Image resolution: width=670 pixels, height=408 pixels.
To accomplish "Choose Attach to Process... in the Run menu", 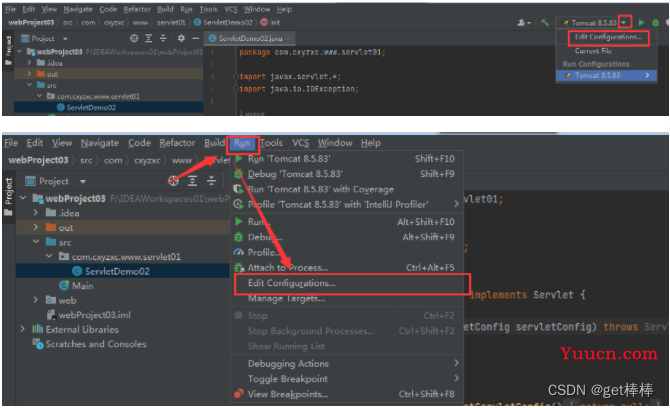I will 347,268.
